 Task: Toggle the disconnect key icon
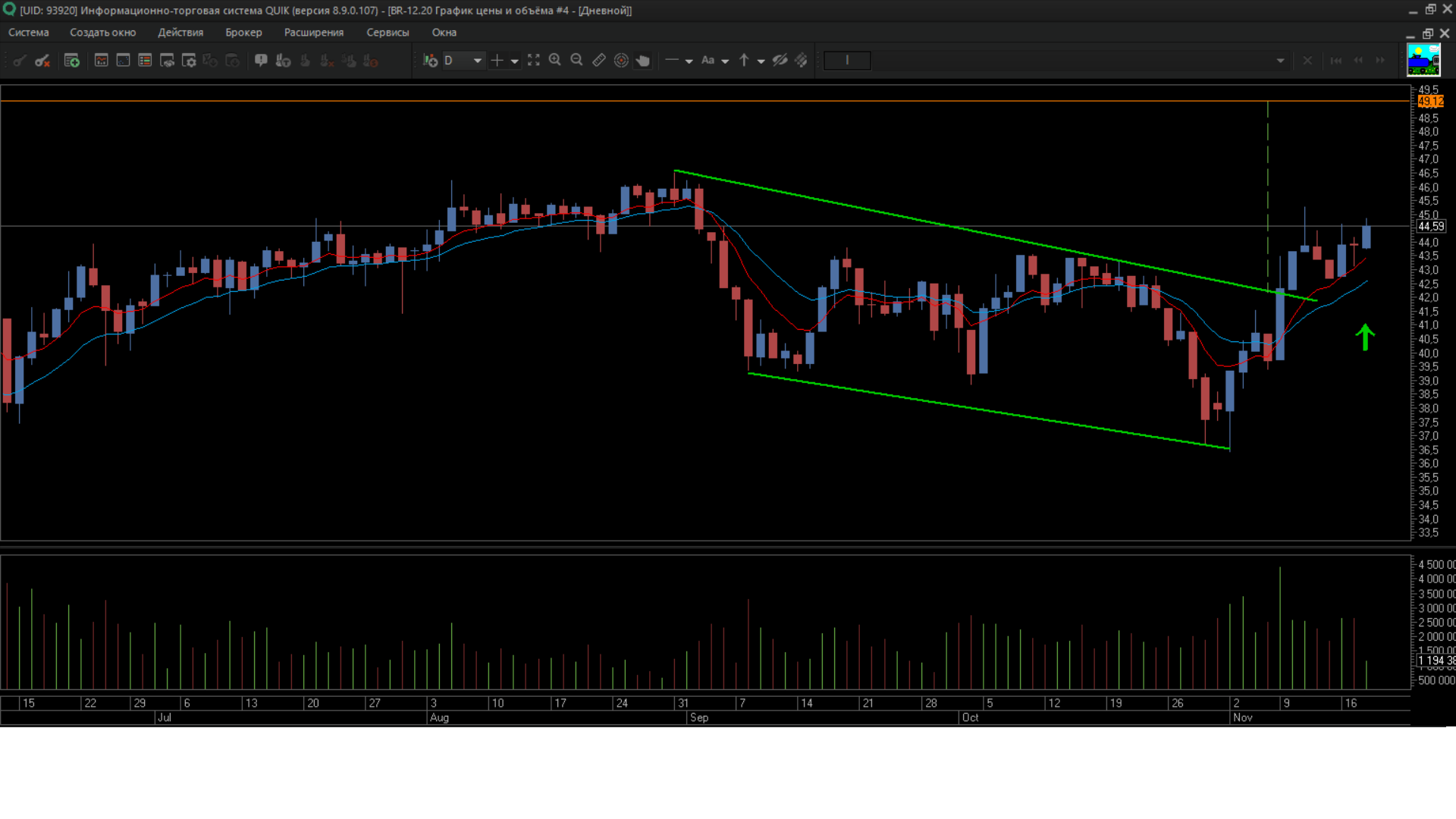coord(42,61)
